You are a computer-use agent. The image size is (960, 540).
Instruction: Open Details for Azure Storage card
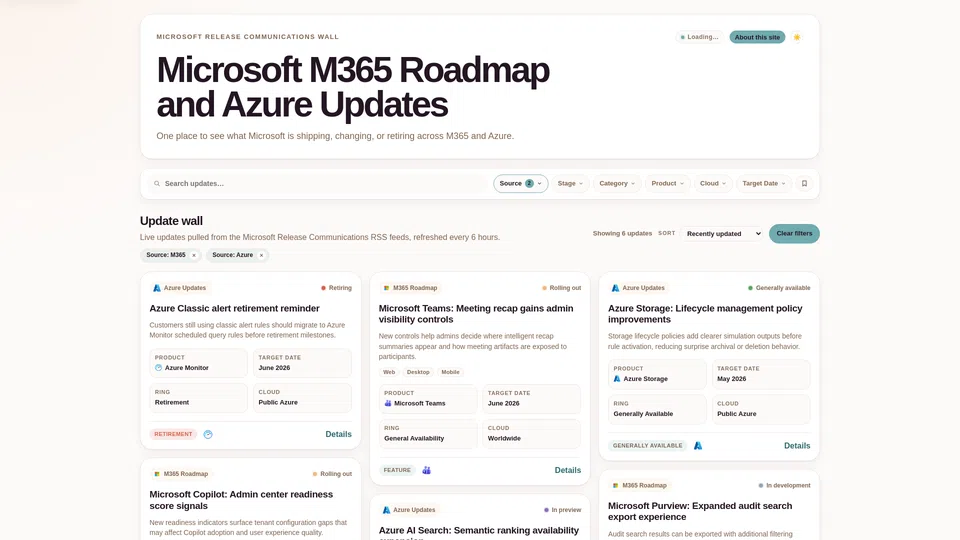(797, 446)
